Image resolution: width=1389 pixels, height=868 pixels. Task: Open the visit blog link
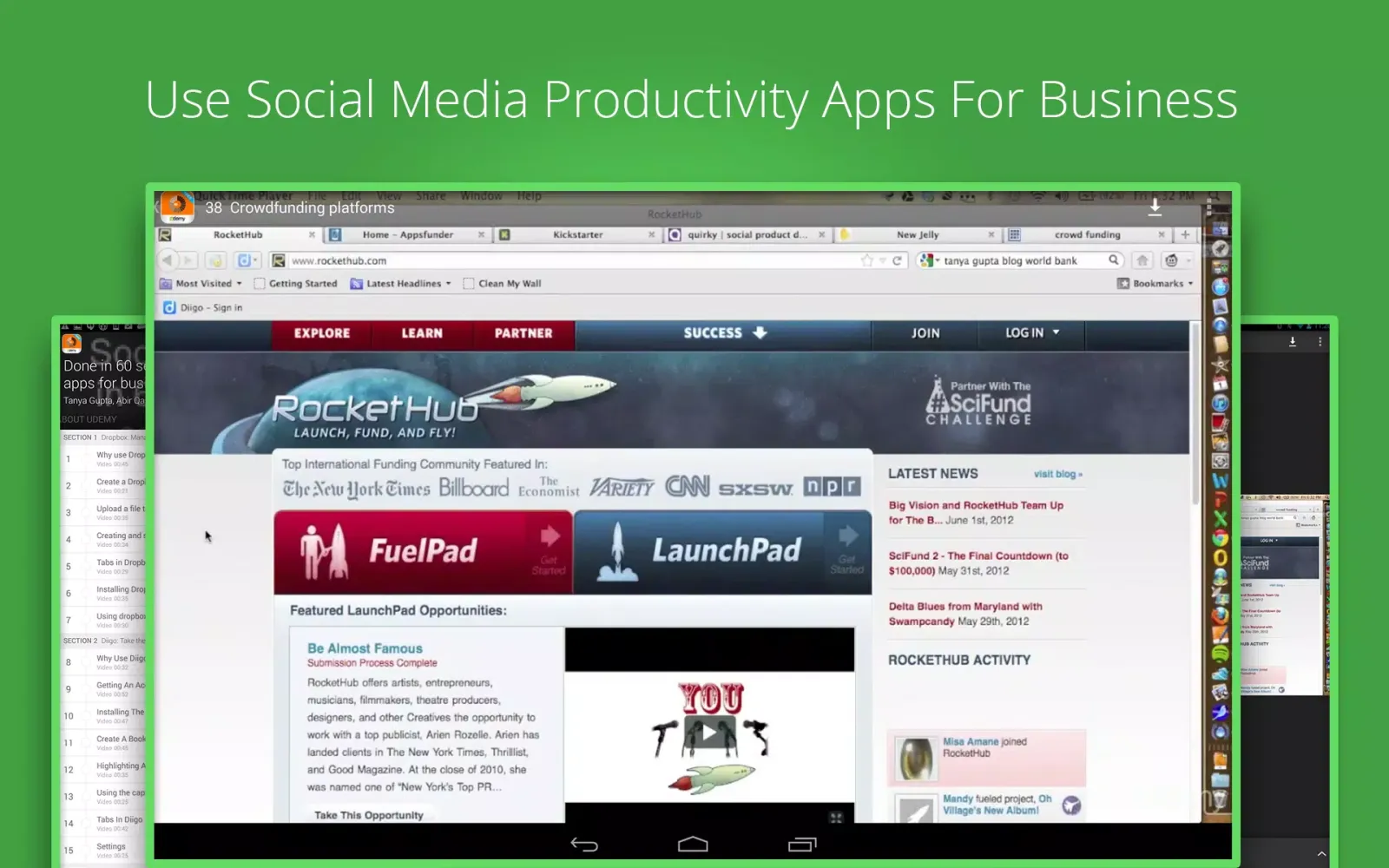[x=1057, y=474]
